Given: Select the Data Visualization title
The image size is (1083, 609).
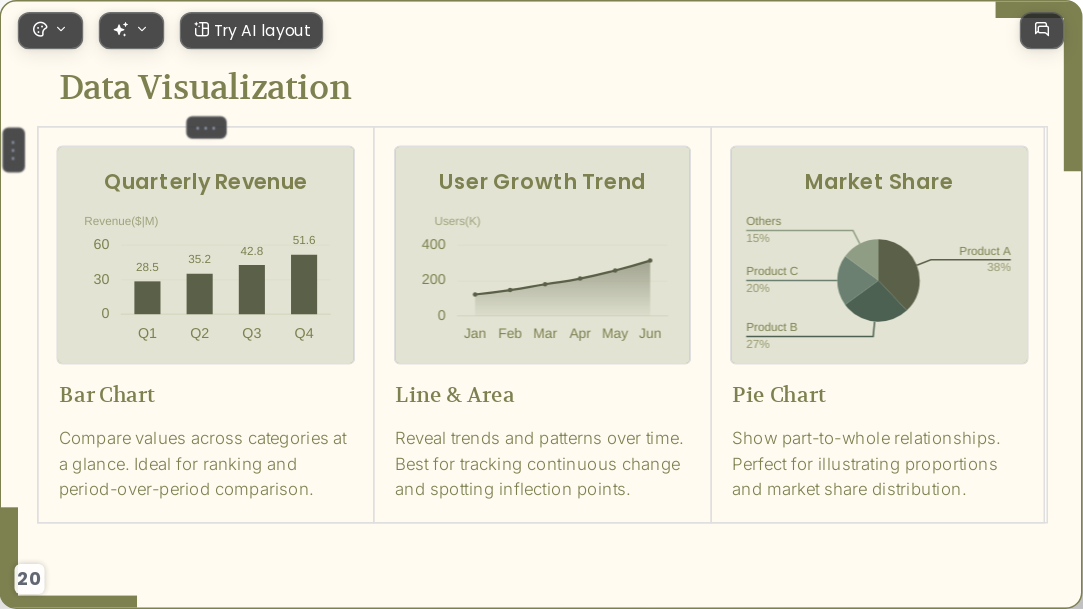Looking at the screenshot, I should [205, 87].
